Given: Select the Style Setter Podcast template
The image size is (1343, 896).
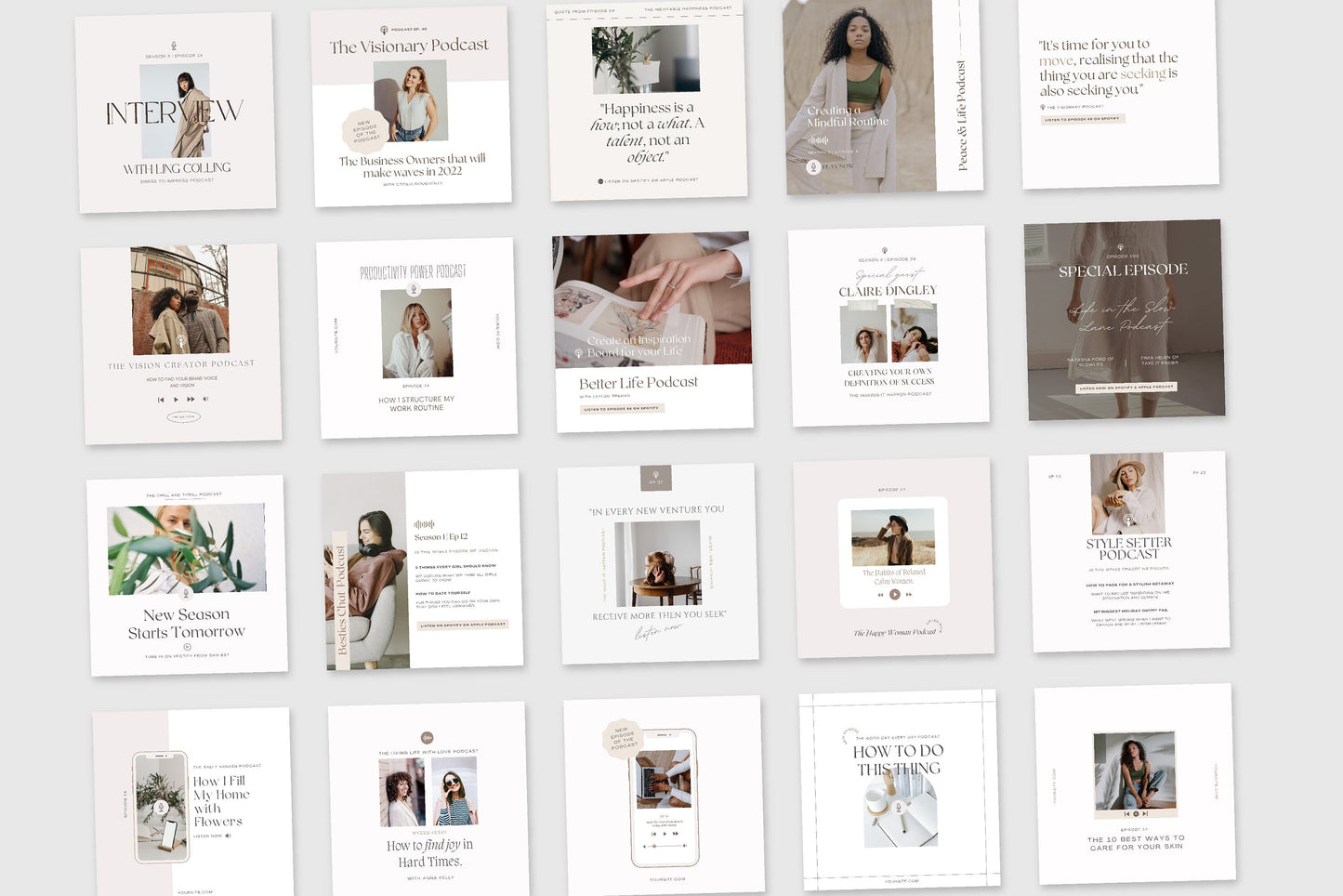Looking at the screenshot, I should [x=1129, y=551].
